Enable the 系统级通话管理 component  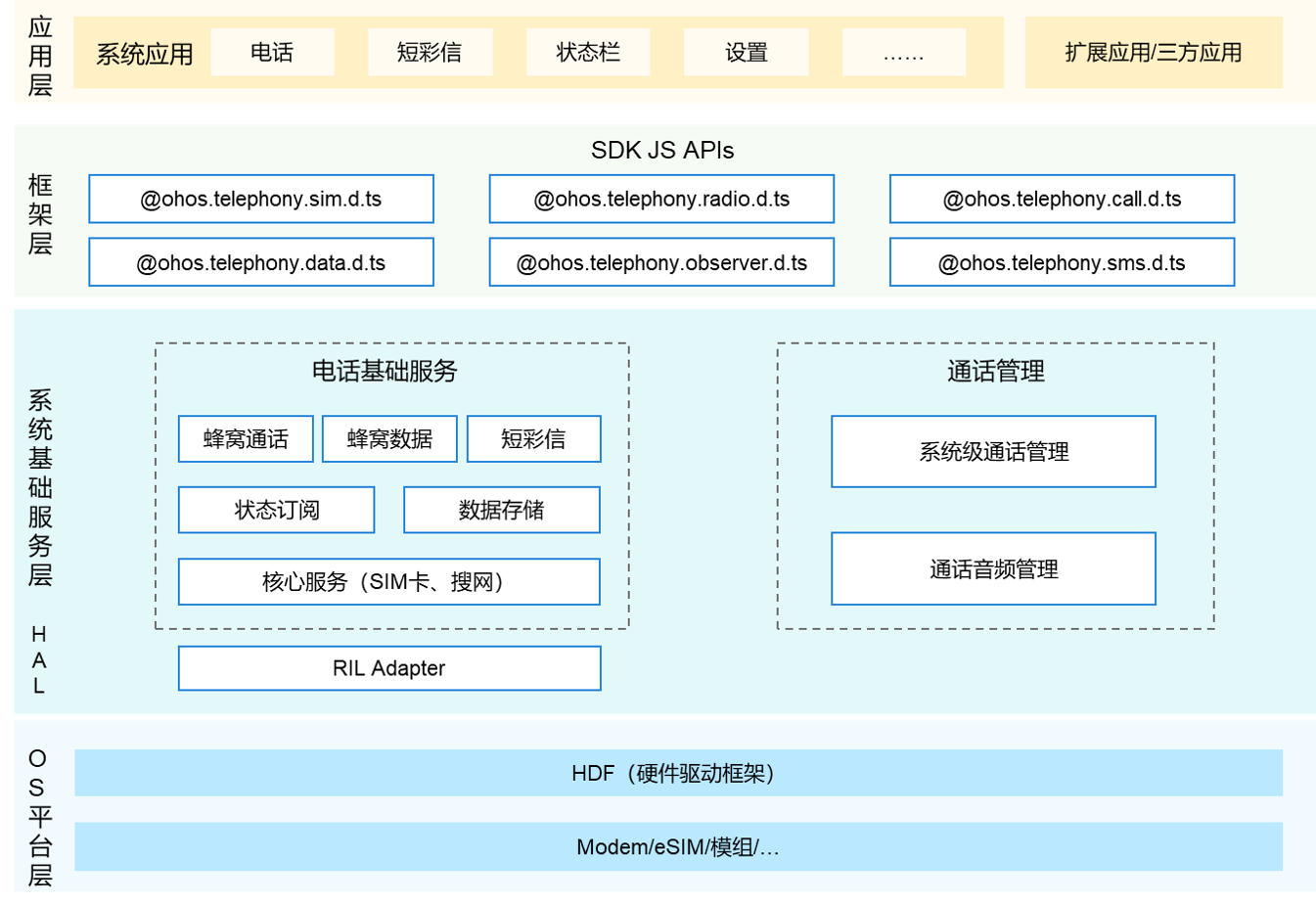point(994,451)
